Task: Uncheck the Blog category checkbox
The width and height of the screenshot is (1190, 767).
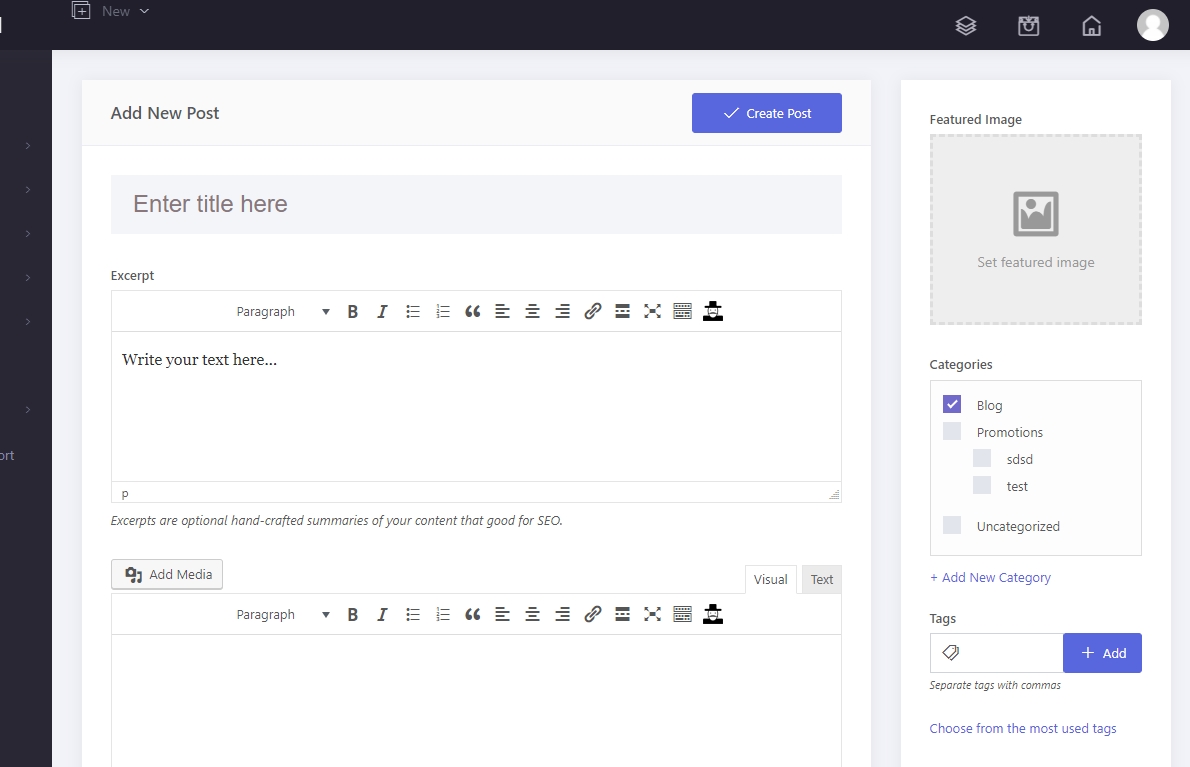Action: pyautogui.click(x=952, y=405)
